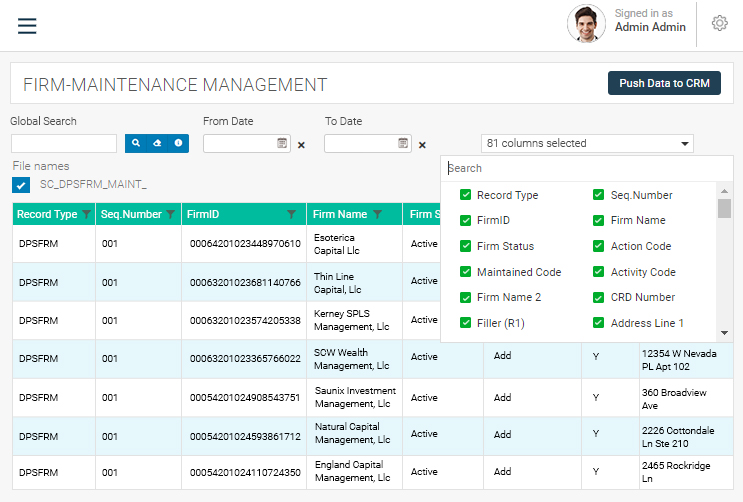This screenshot has width=743, height=502.
Task: Click the 2226 Cottondale Ln address cell
Action: [686, 437]
